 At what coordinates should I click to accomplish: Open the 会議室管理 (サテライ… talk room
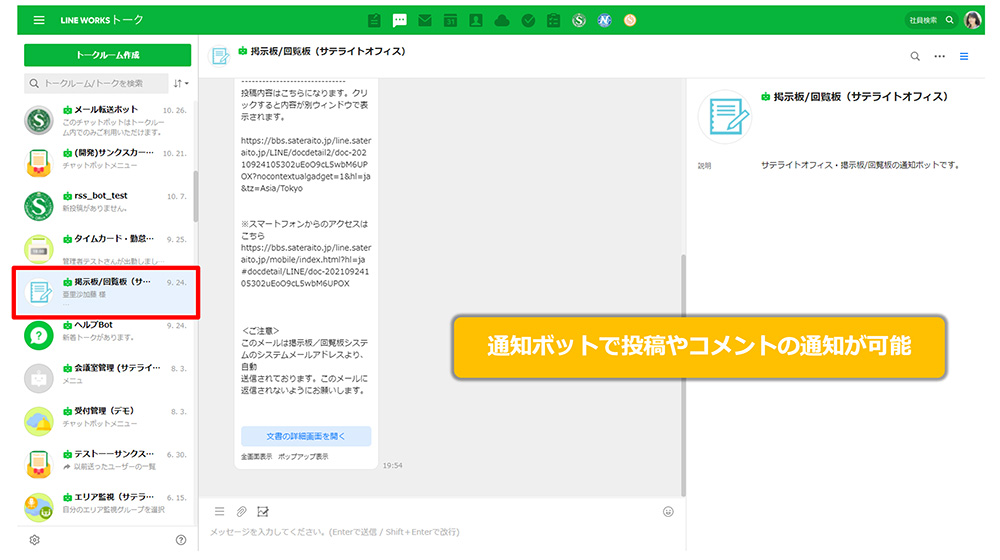click(x=106, y=377)
